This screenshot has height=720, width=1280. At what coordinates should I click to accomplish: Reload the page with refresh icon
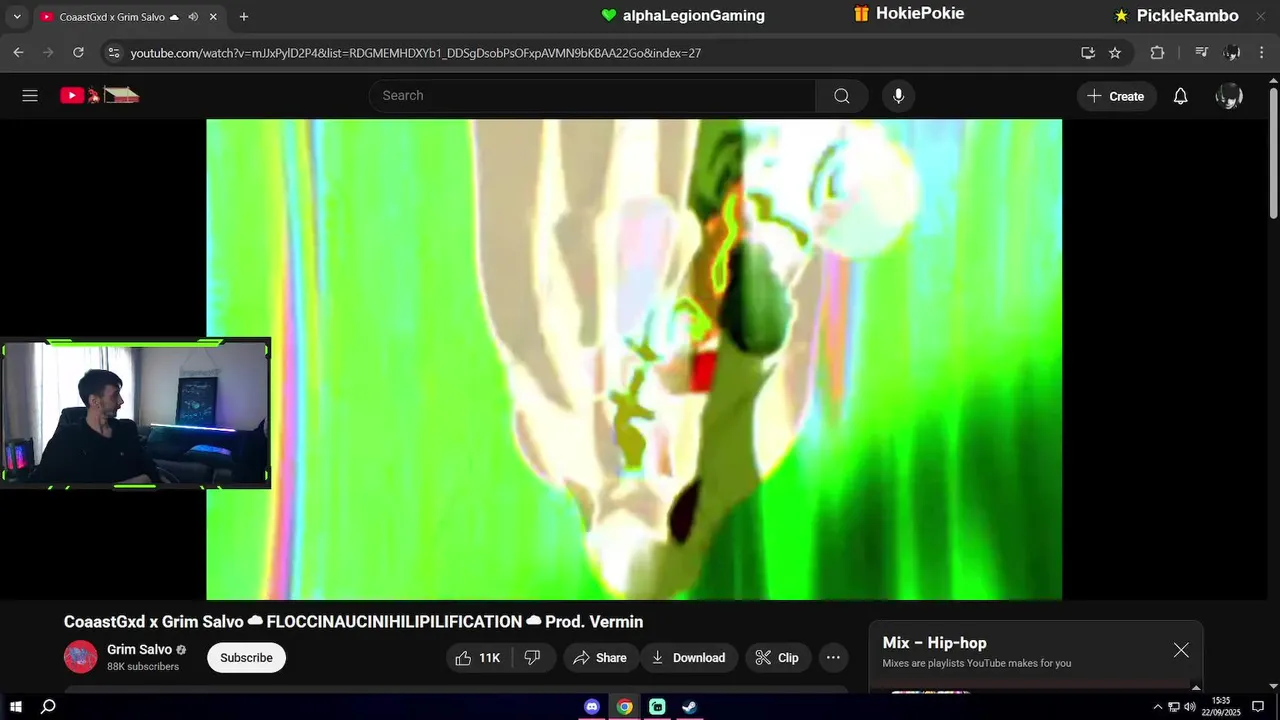78,53
